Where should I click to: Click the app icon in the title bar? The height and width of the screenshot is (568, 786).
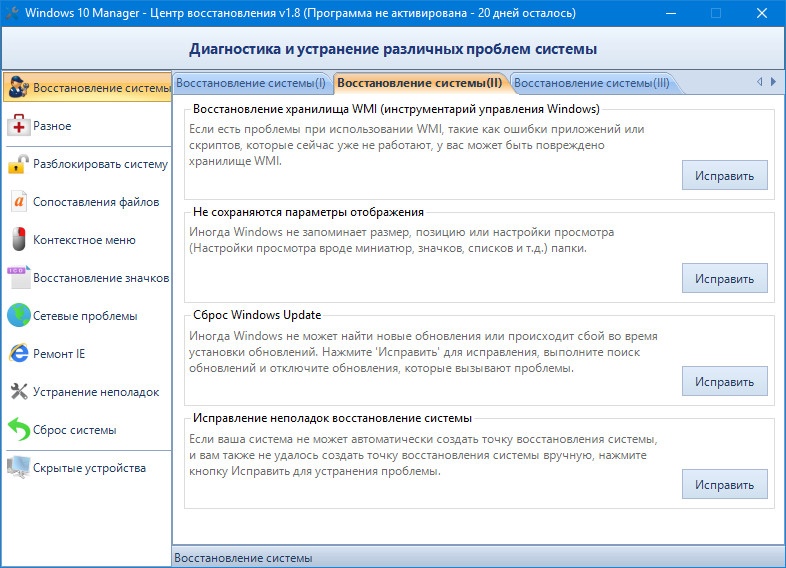click(12, 13)
